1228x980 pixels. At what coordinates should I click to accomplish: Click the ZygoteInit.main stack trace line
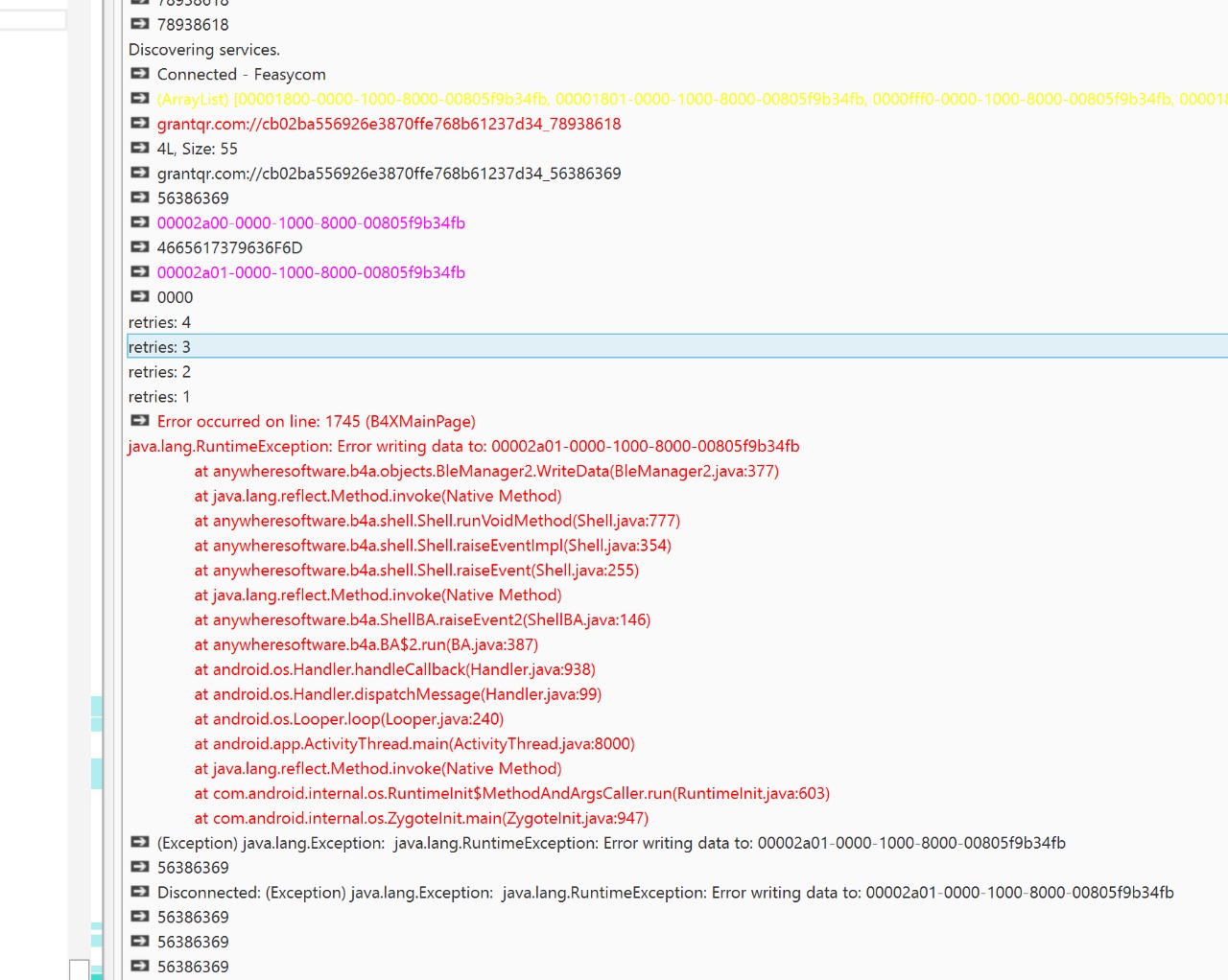click(x=421, y=819)
